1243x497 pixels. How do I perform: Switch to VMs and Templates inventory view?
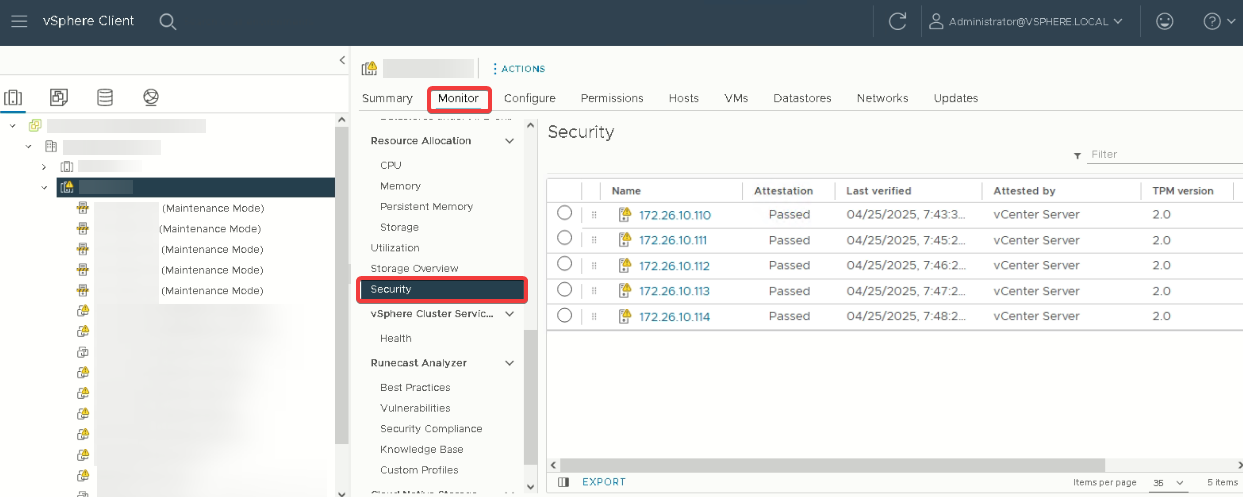coord(59,97)
